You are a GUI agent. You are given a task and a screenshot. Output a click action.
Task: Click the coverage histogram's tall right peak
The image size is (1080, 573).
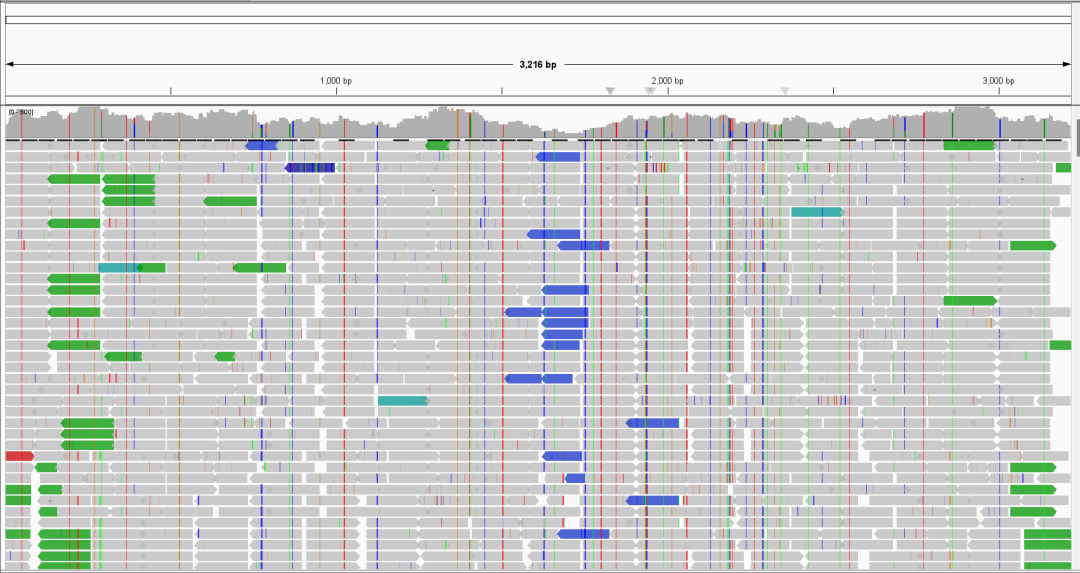click(x=975, y=120)
